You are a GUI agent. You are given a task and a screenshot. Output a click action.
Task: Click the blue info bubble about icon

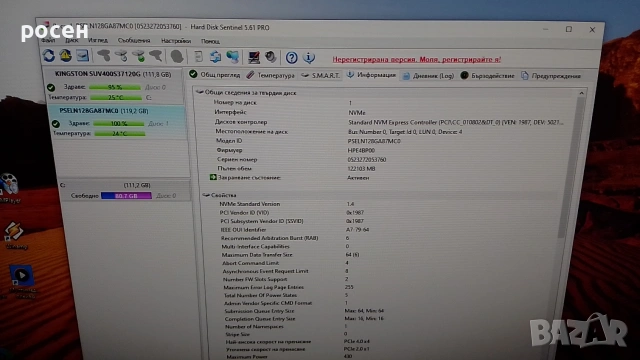pyautogui.click(x=309, y=58)
